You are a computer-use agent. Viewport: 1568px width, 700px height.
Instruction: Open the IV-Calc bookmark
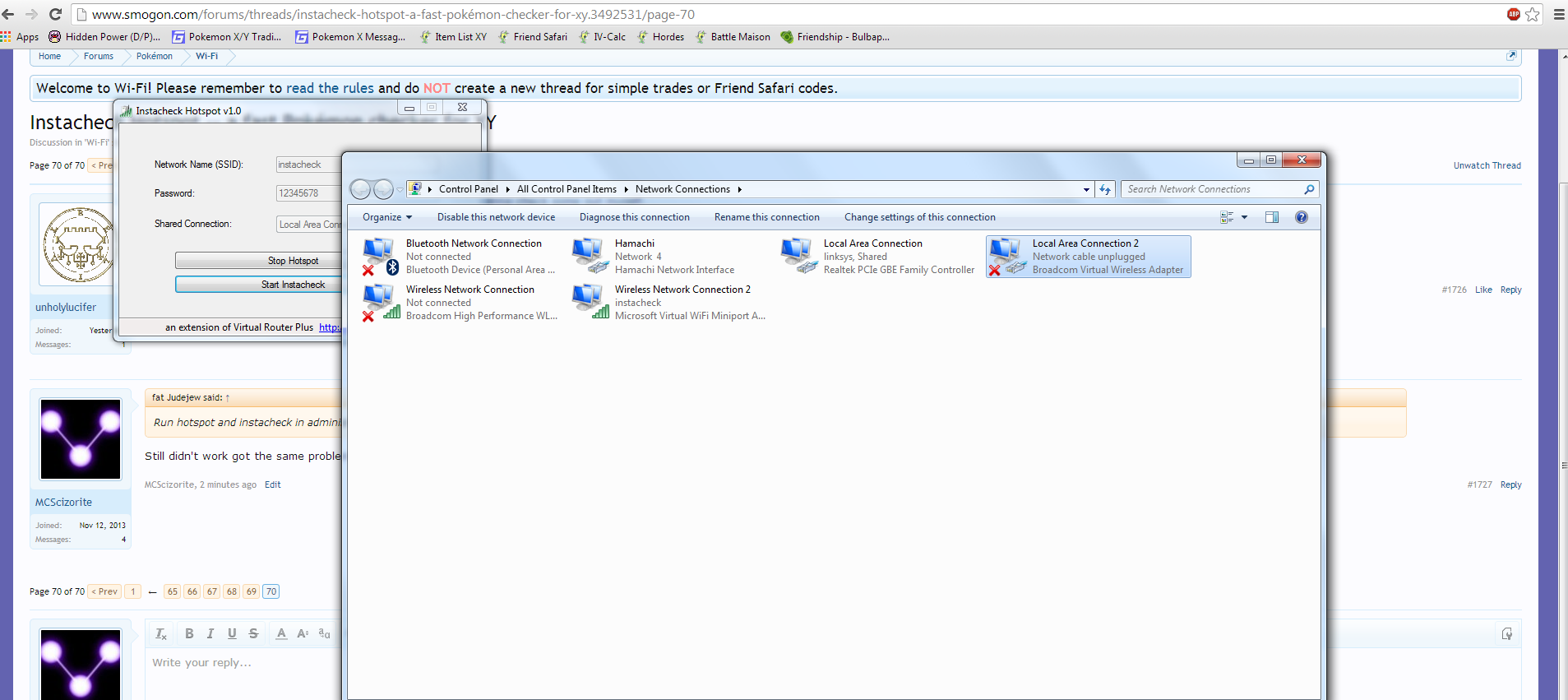(602, 37)
